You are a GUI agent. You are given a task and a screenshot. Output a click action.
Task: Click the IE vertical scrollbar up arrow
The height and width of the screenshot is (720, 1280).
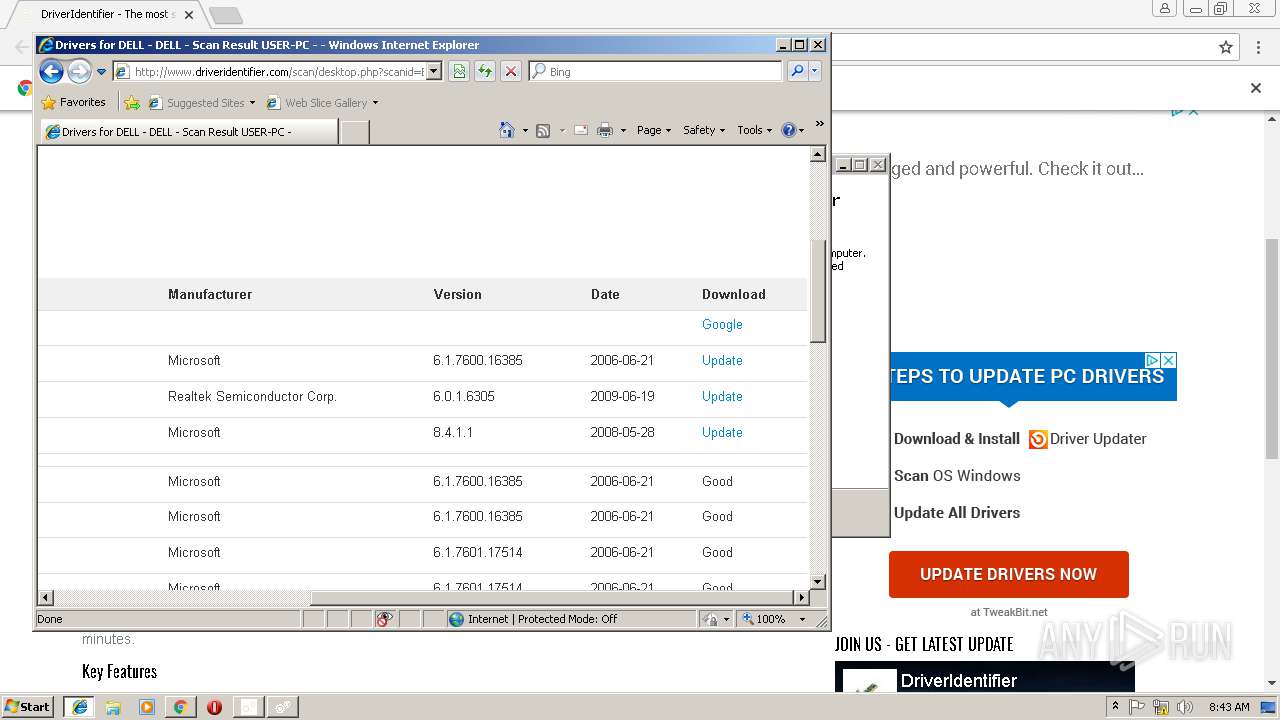[818, 155]
